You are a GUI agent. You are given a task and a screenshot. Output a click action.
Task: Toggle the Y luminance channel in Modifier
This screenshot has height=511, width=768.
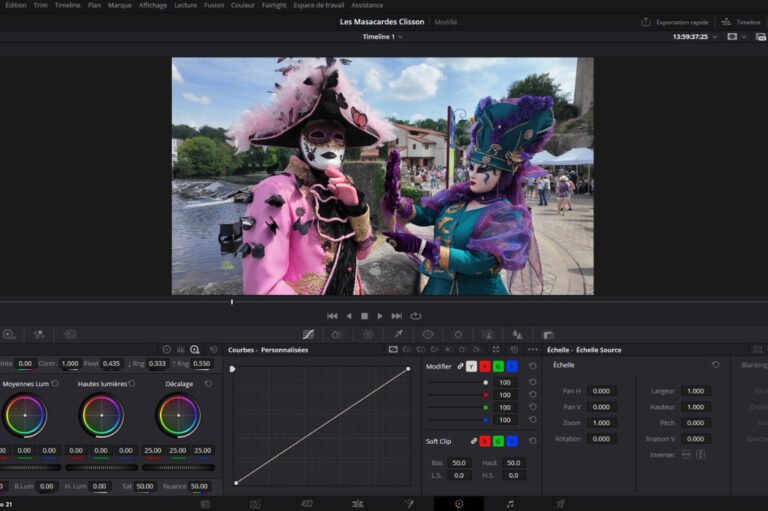tap(471, 366)
